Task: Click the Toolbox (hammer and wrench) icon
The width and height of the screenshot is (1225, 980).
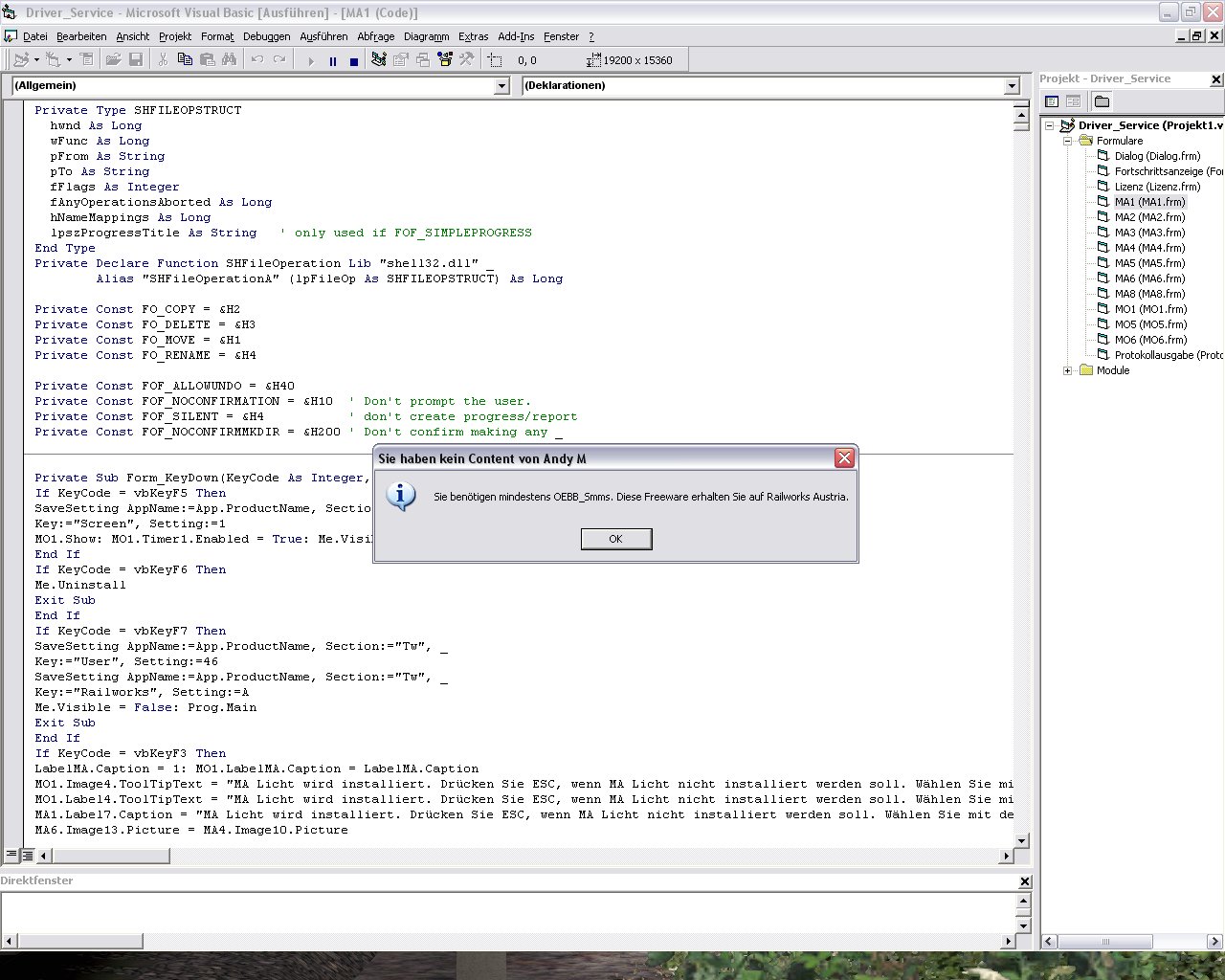Action: coord(466,60)
